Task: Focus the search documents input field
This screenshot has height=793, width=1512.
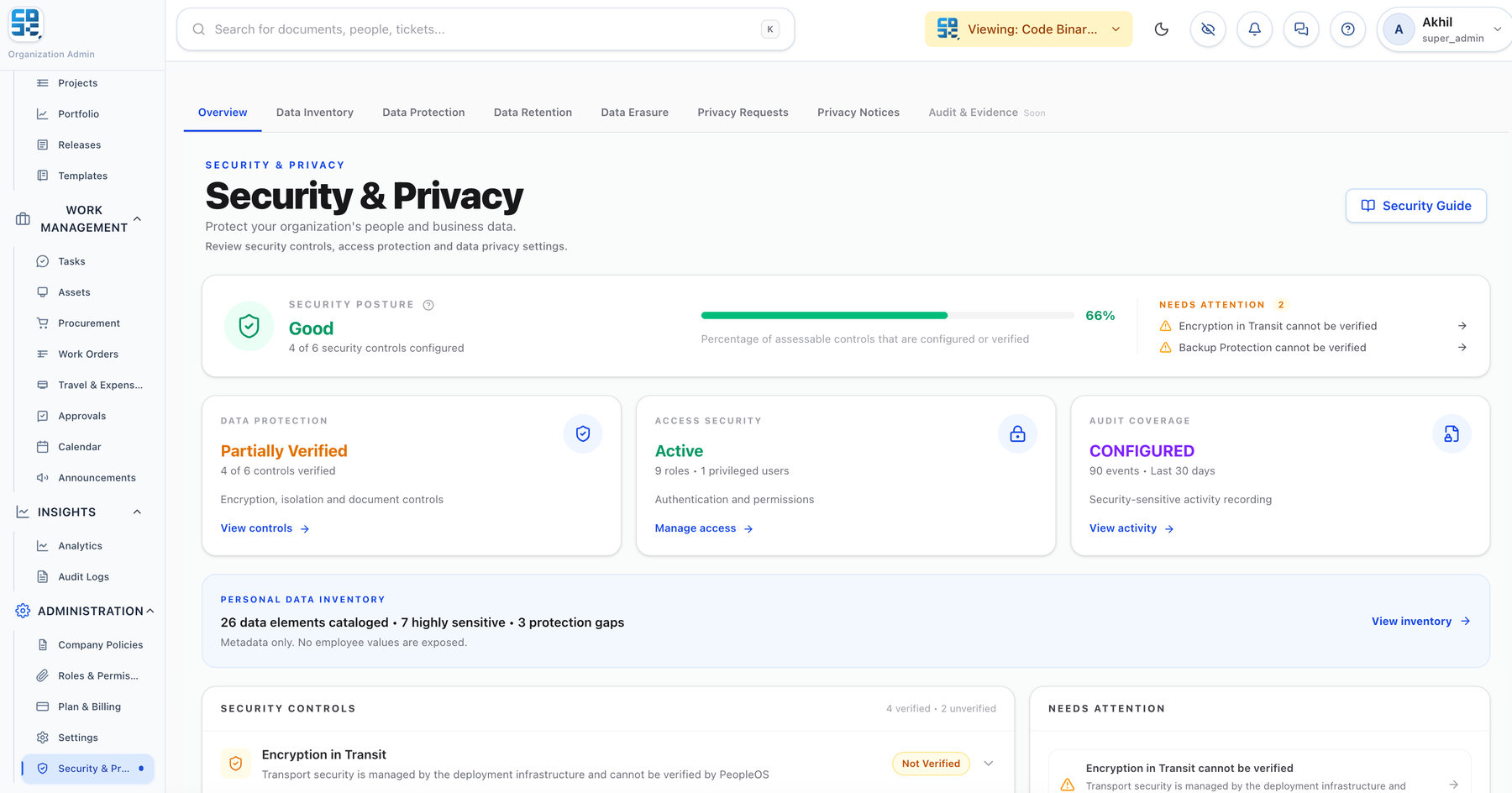Action: [486, 29]
